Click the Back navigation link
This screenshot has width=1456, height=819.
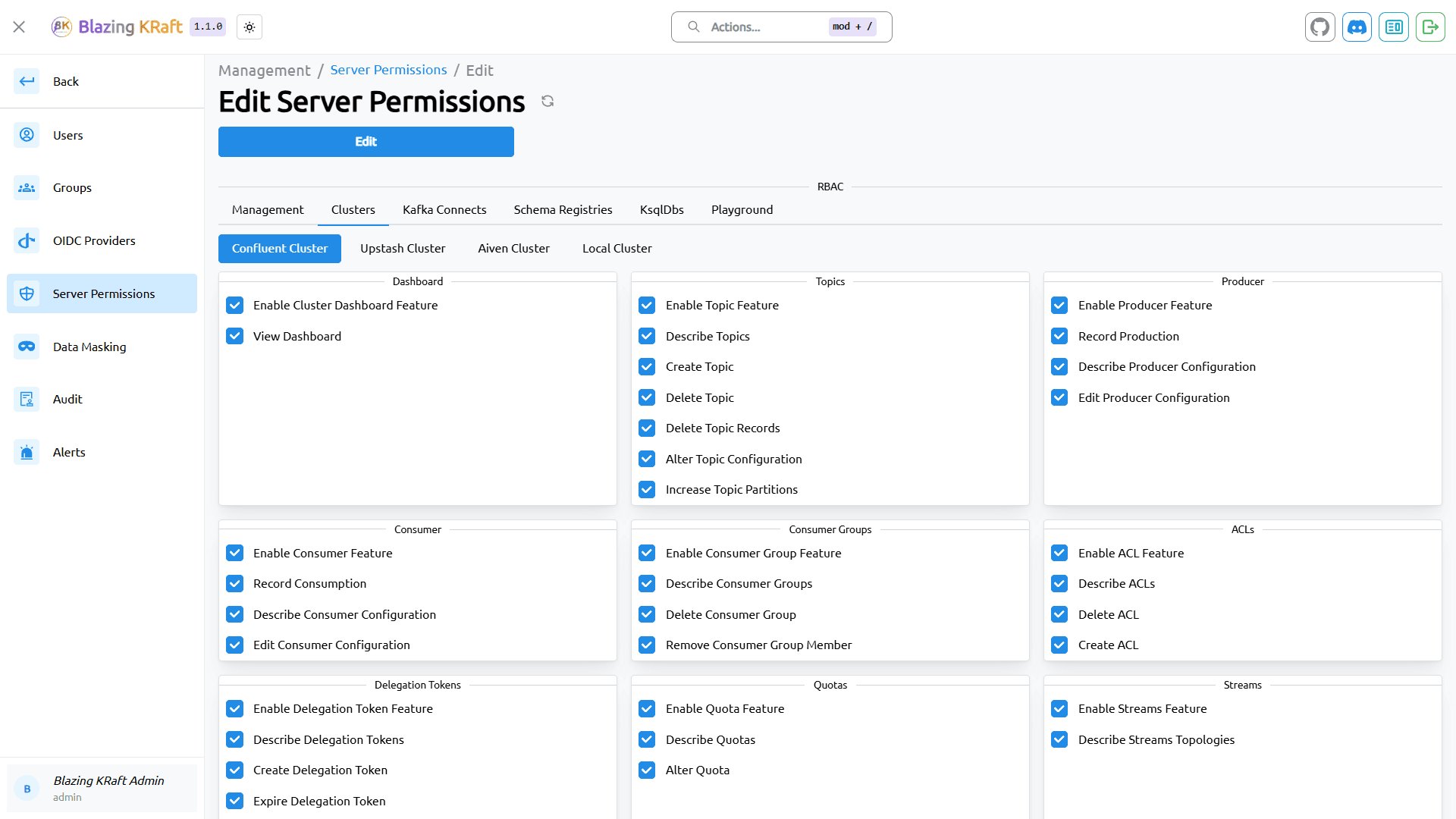click(x=67, y=81)
